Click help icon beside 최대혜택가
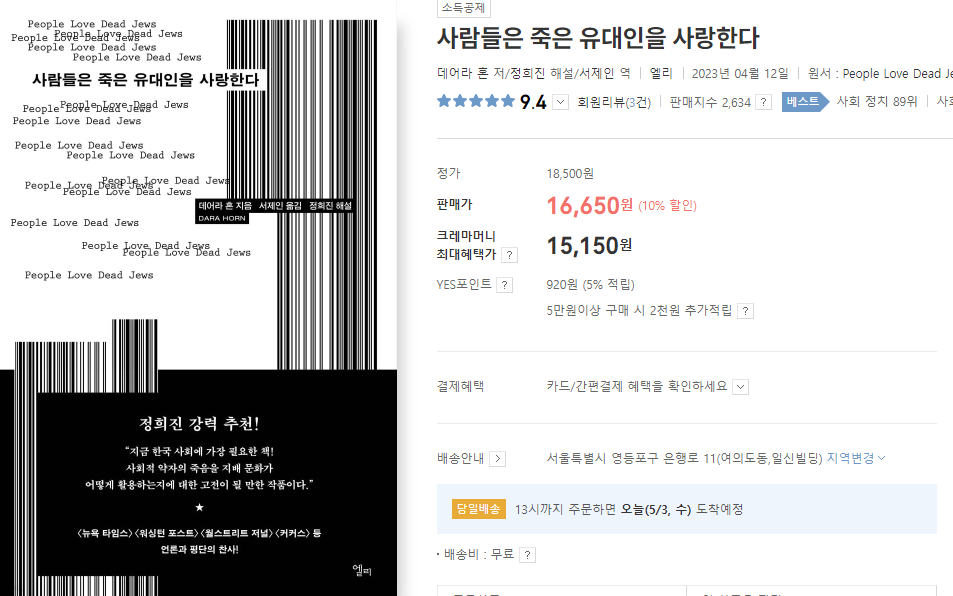Viewport: 953px width, 596px height. 509,255
